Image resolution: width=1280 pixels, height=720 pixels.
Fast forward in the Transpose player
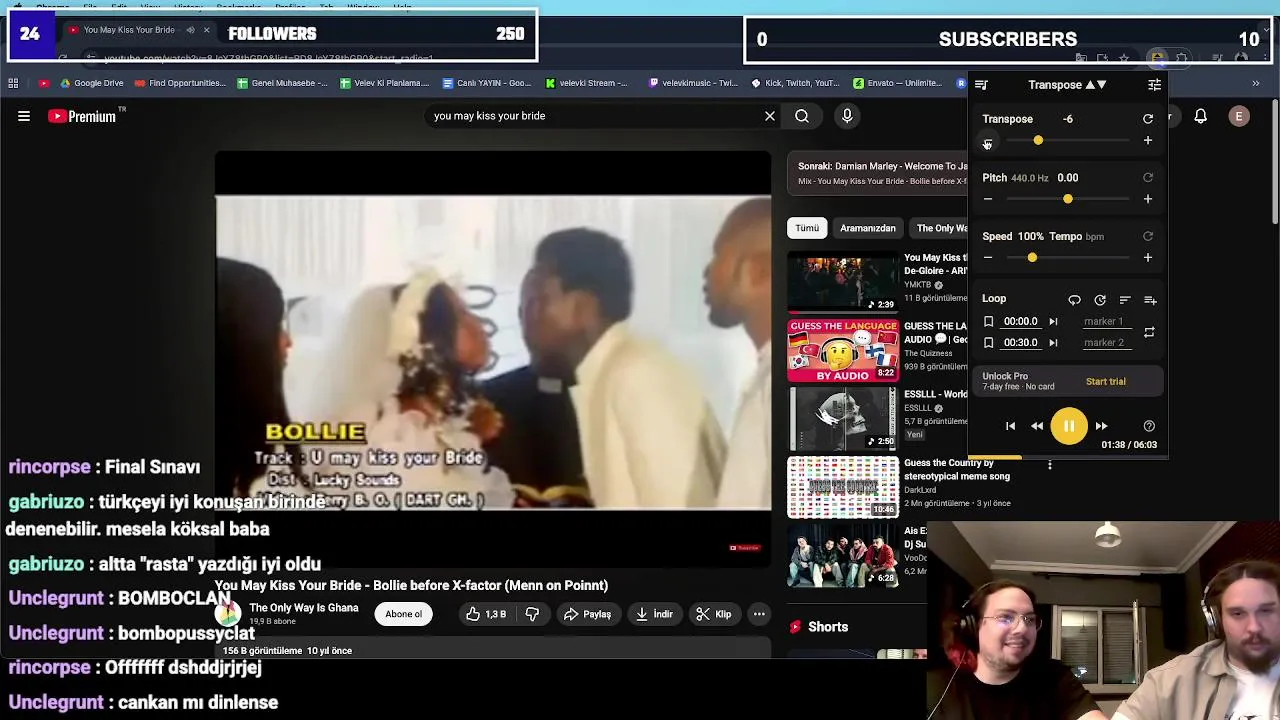tap(1101, 427)
